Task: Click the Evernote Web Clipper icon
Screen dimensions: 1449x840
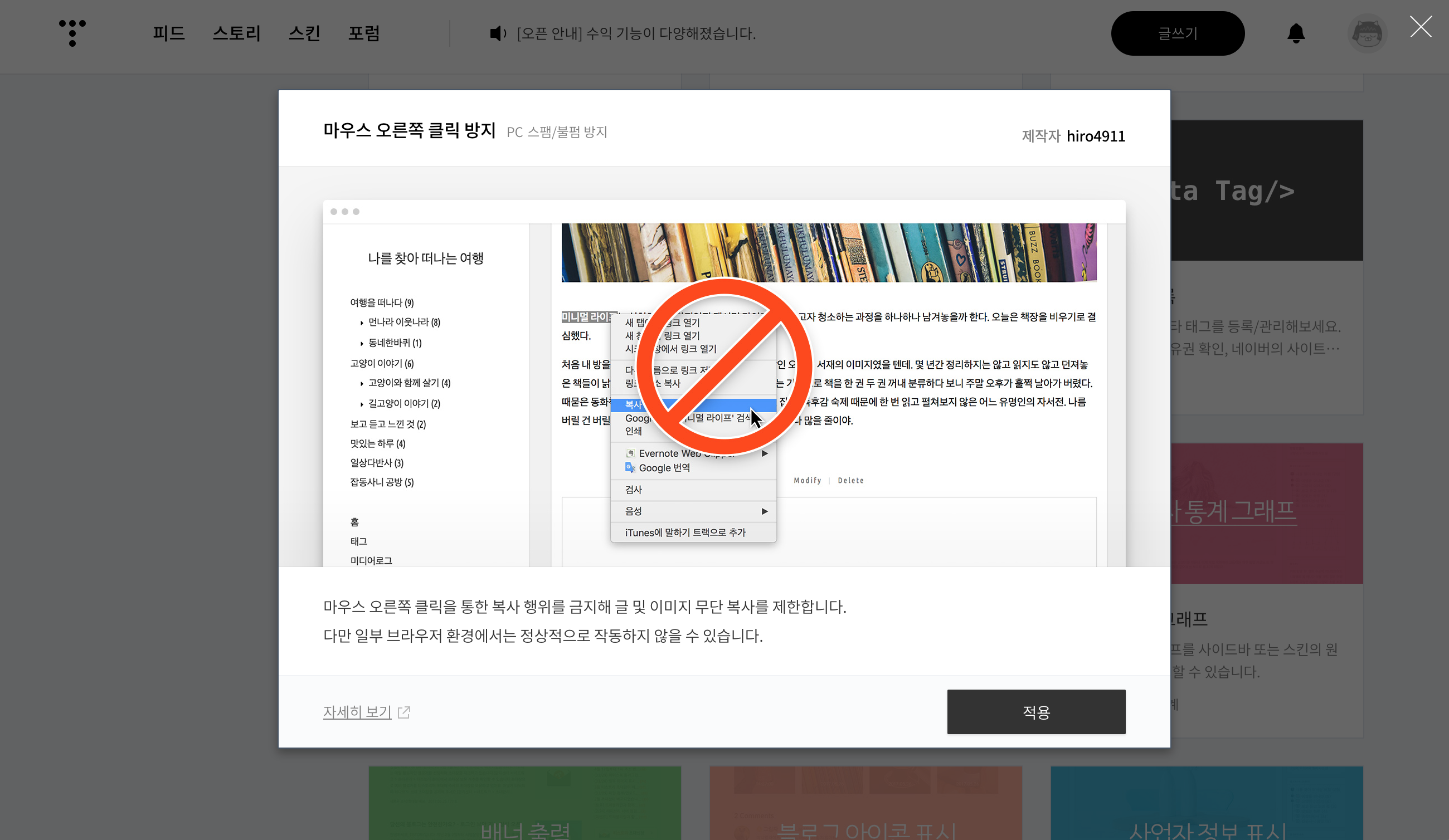Action: tap(630, 453)
